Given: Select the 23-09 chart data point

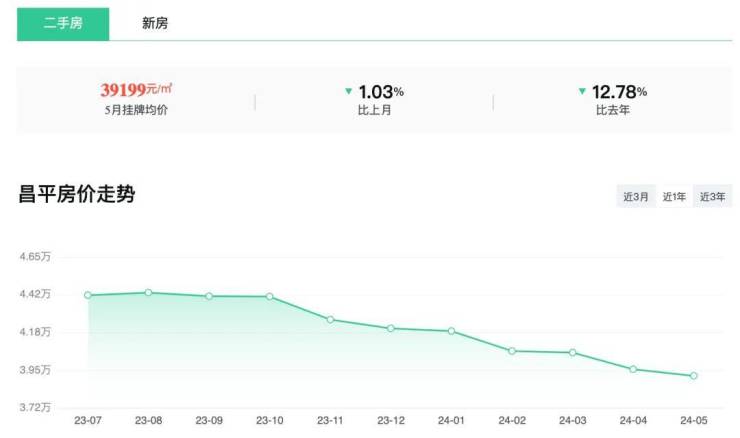Looking at the screenshot, I should coord(209,296).
